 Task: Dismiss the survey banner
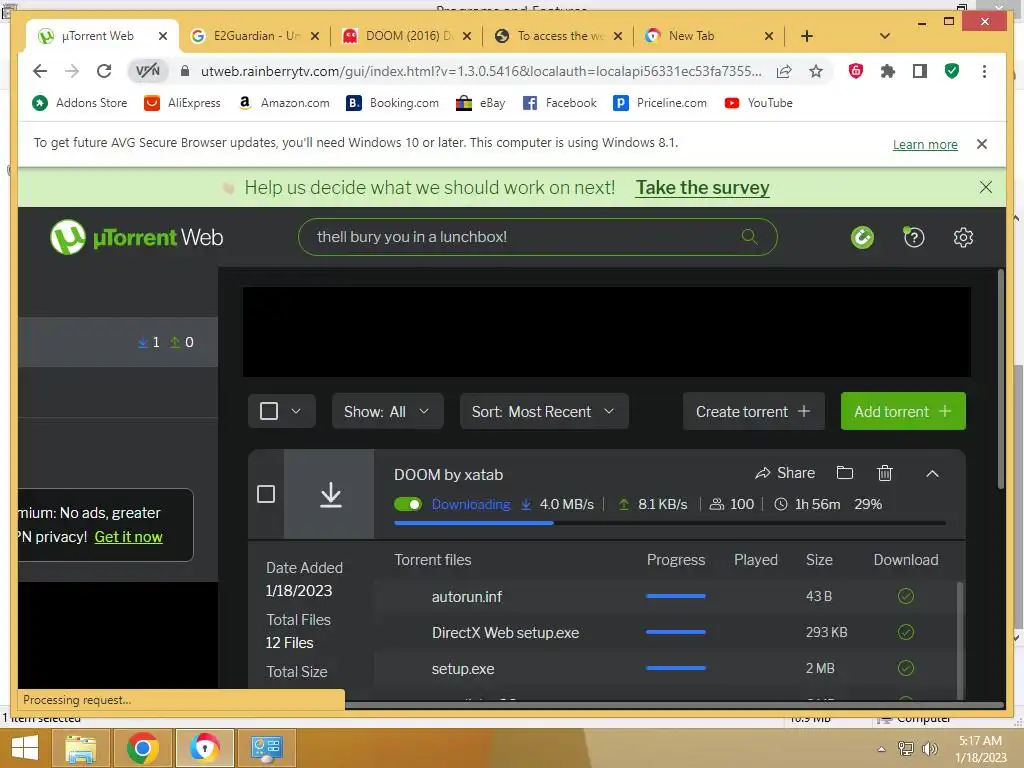pyautogui.click(x=985, y=187)
